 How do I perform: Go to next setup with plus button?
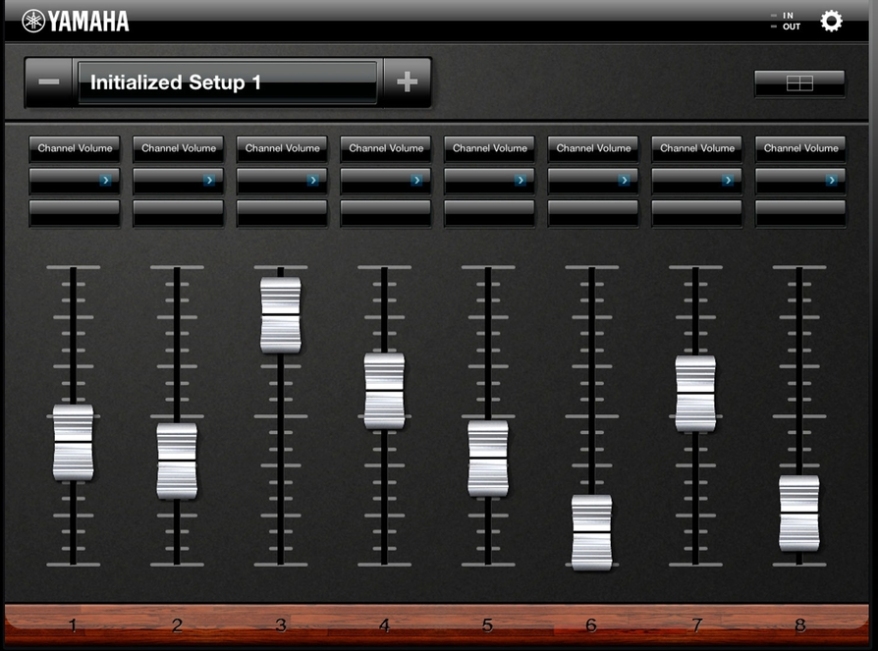point(407,82)
